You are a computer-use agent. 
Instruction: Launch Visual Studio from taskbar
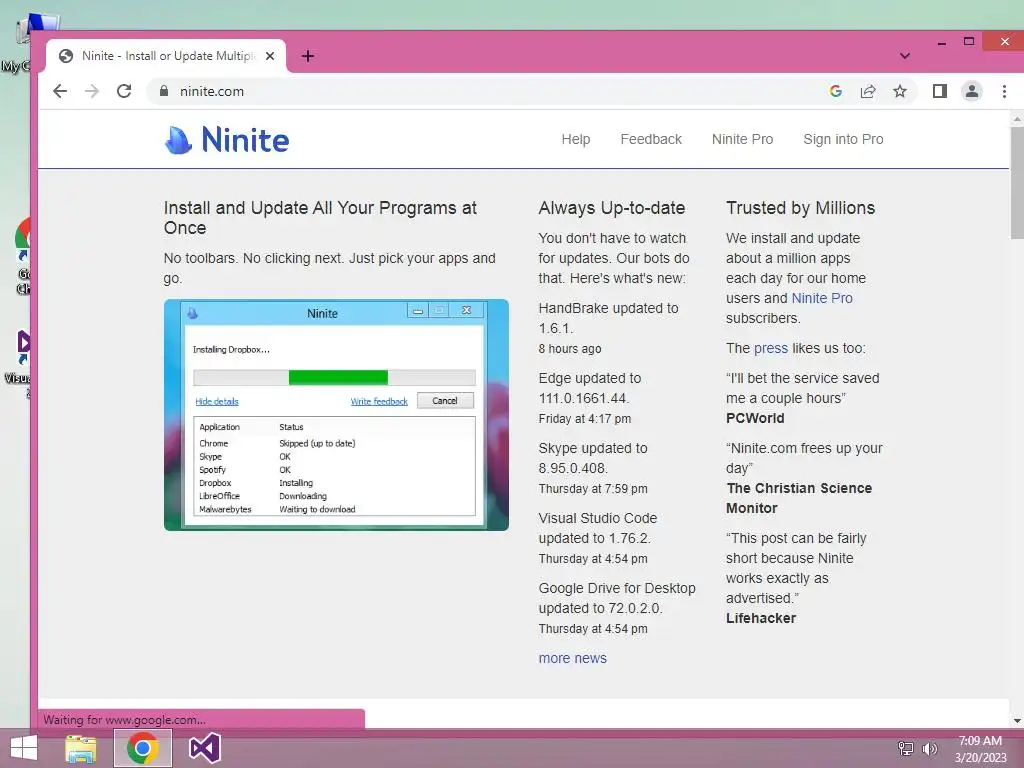click(x=204, y=748)
